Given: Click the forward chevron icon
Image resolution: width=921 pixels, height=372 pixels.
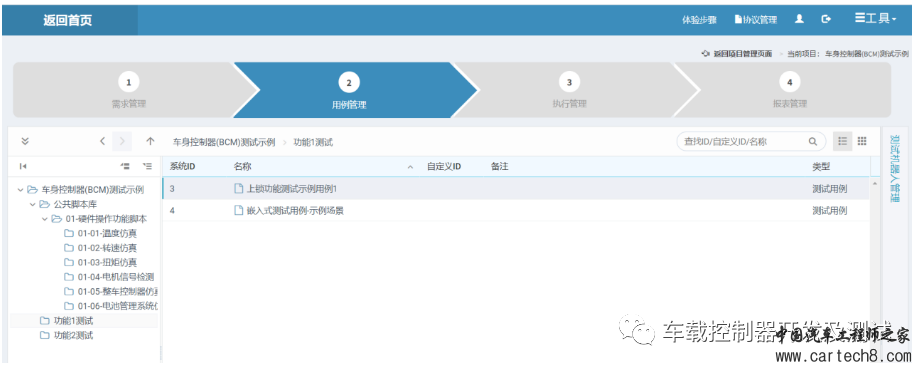Looking at the screenshot, I should [122, 141].
